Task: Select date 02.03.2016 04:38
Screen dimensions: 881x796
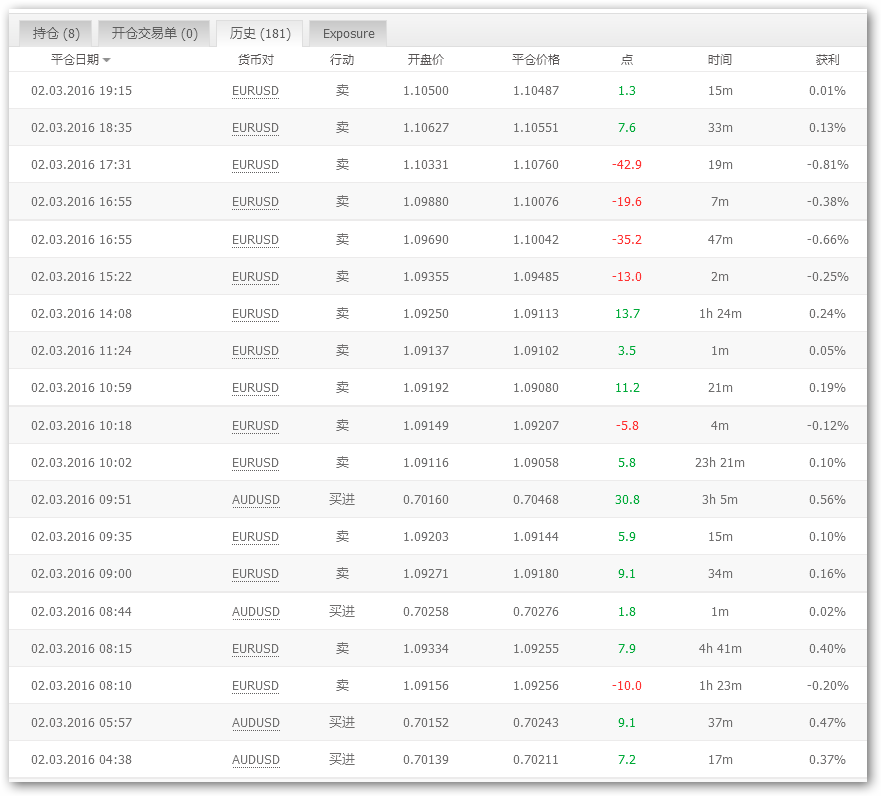Action: point(81,760)
